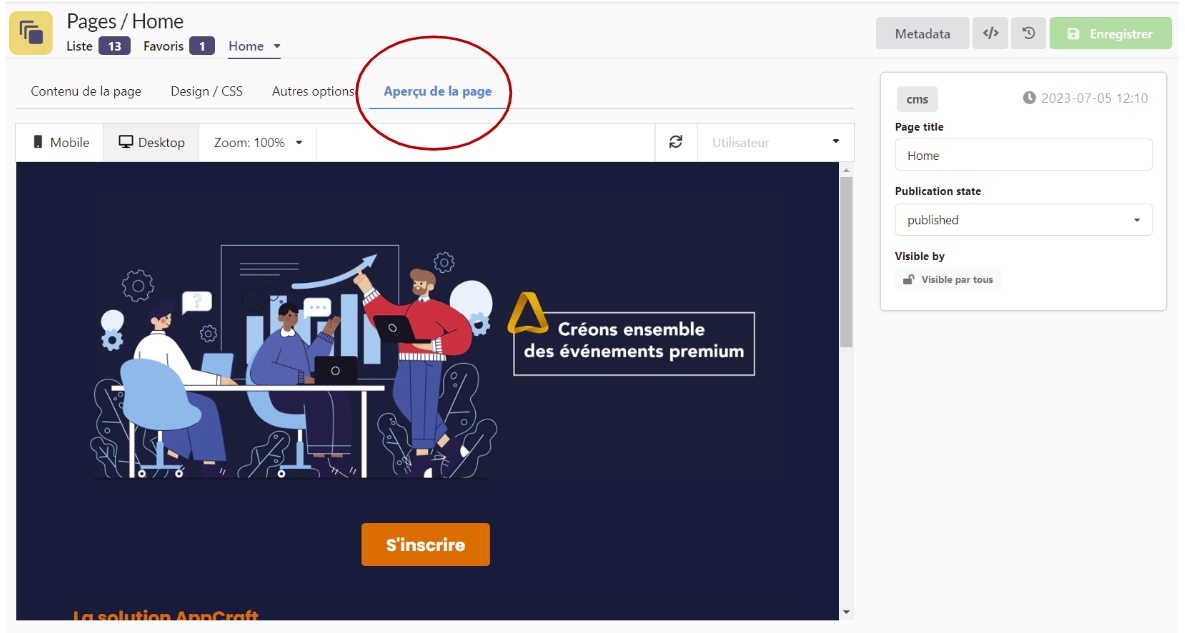Click the refresh preview icon

pos(676,142)
